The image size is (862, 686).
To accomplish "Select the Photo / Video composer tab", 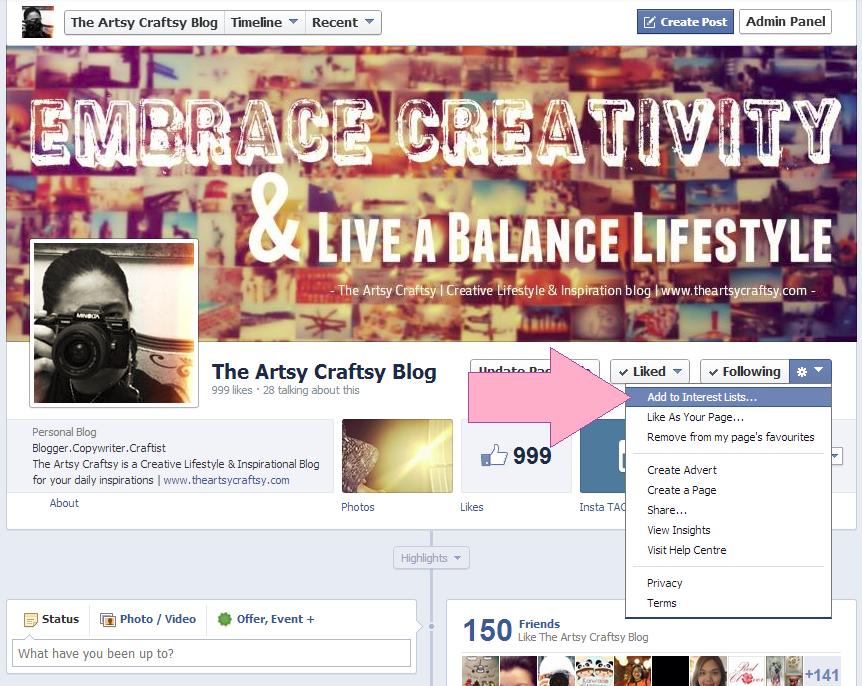I will point(148,619).
